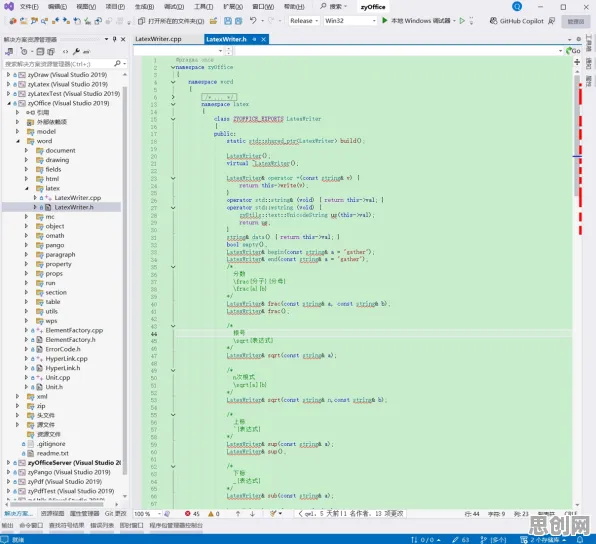Select LatexWriter.cpp in Solution Explorer
The width and height of the screenshot is (596, 544).
pos(78,198)
